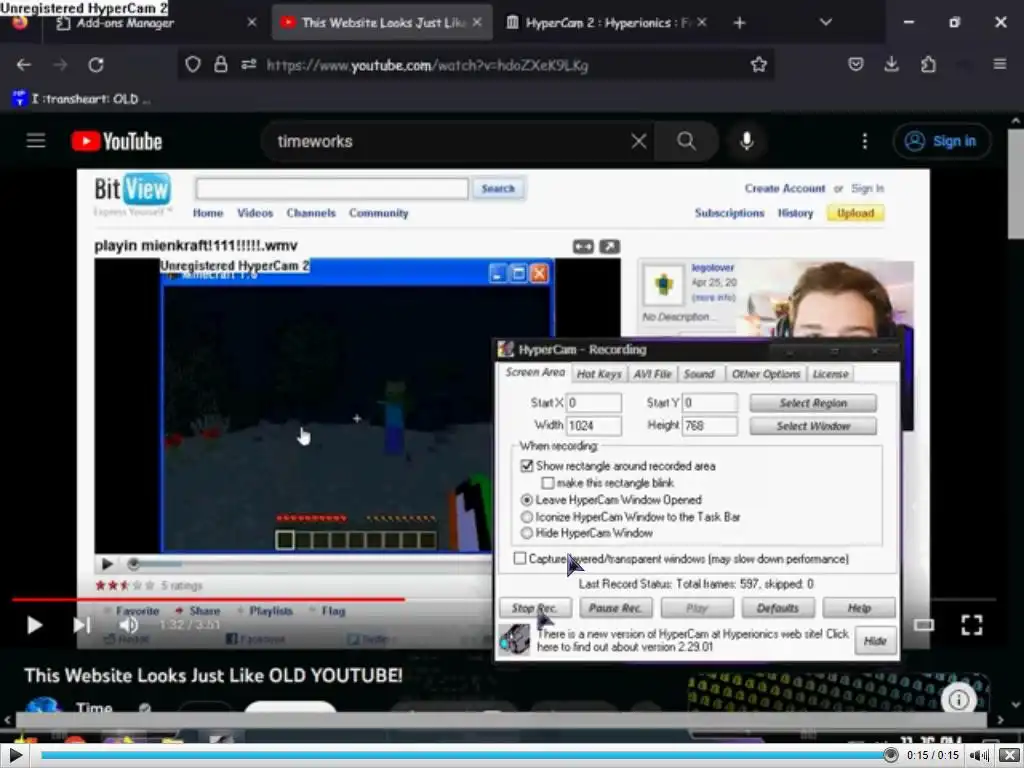Click the Pause Rec. button

pyautogui.click(x=615, y=608)
